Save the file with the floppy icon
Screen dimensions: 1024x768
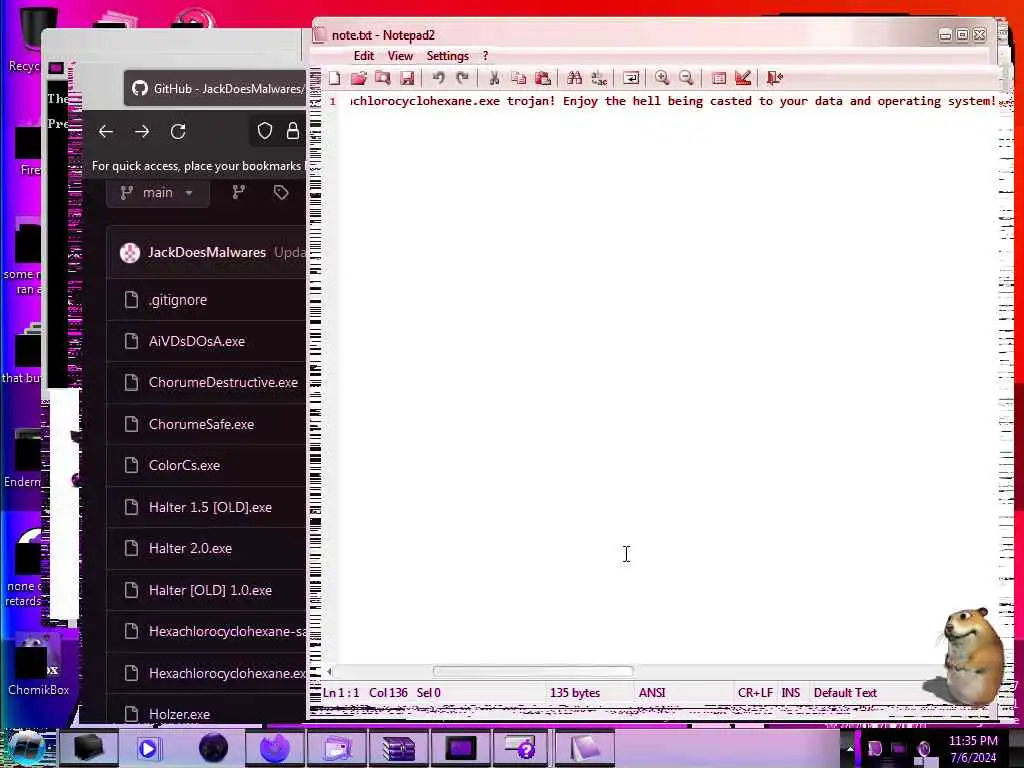click(407, 78)
